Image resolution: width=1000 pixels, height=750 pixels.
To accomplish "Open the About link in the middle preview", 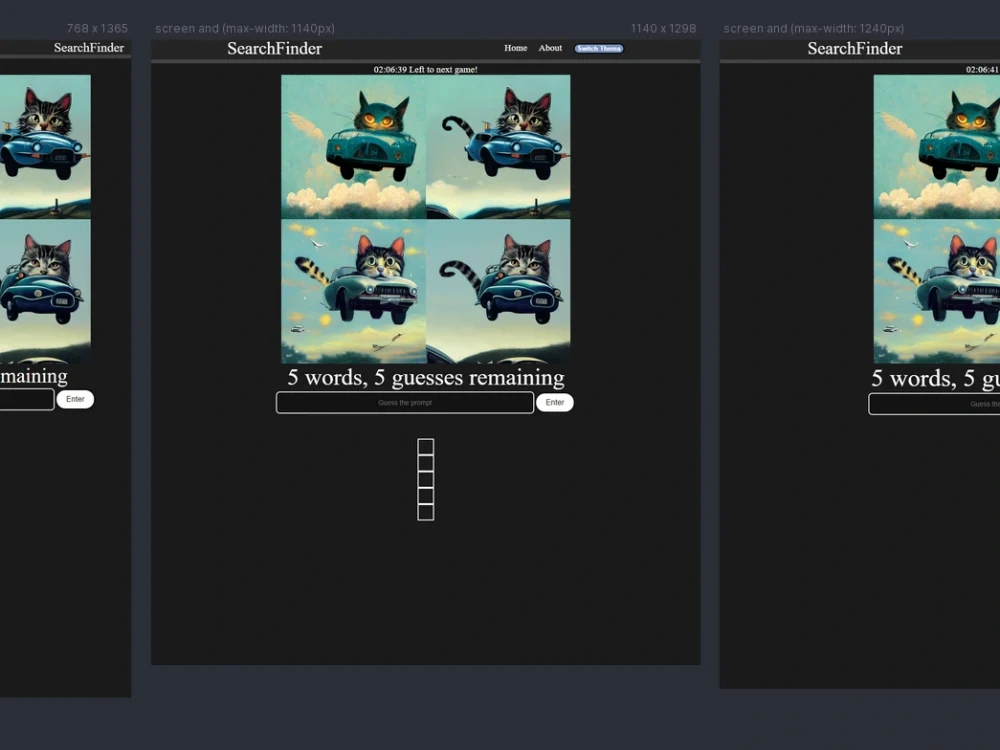I will click(550, 48).
